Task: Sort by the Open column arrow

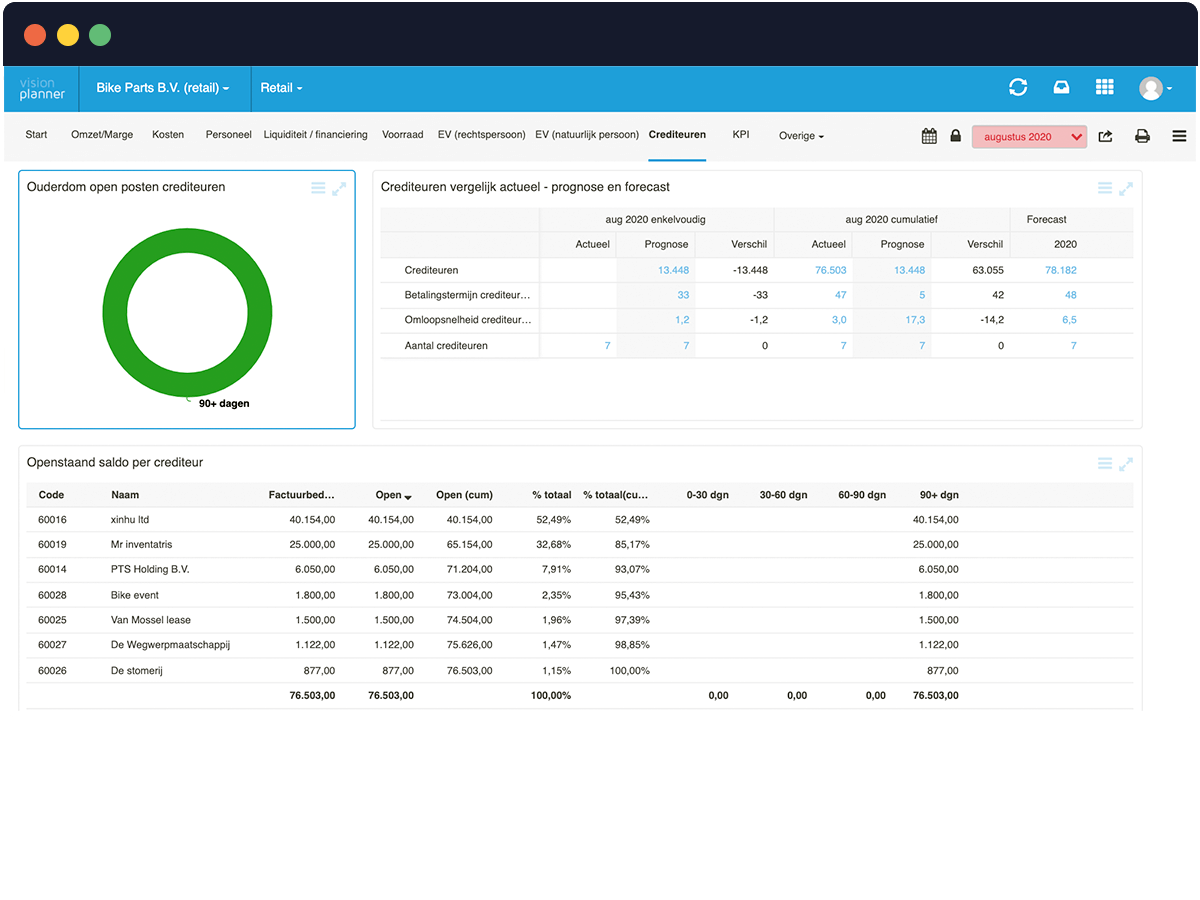Action: click(x=408, y=496)
